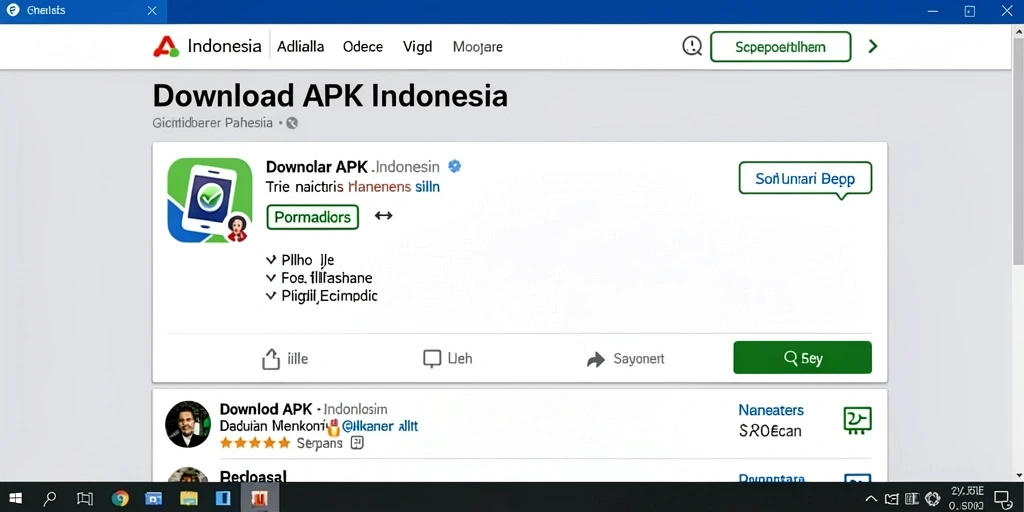Click the small icon beside Gicirtidberer Pahesiia
Screen dimensions: 1024x512
[x=292, y=123]
